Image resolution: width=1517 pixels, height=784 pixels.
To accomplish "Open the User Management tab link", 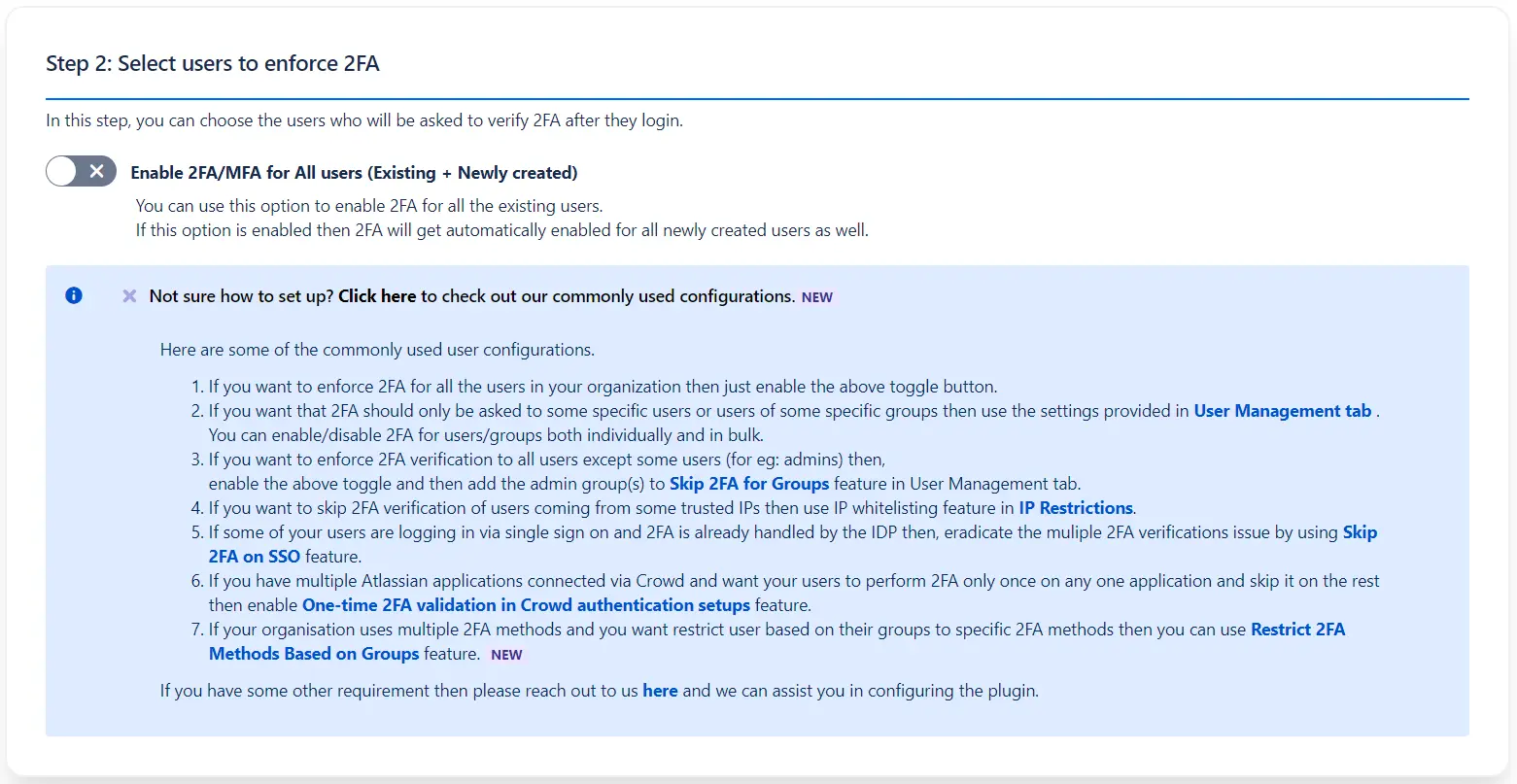I will click(x=1282, y=411).
